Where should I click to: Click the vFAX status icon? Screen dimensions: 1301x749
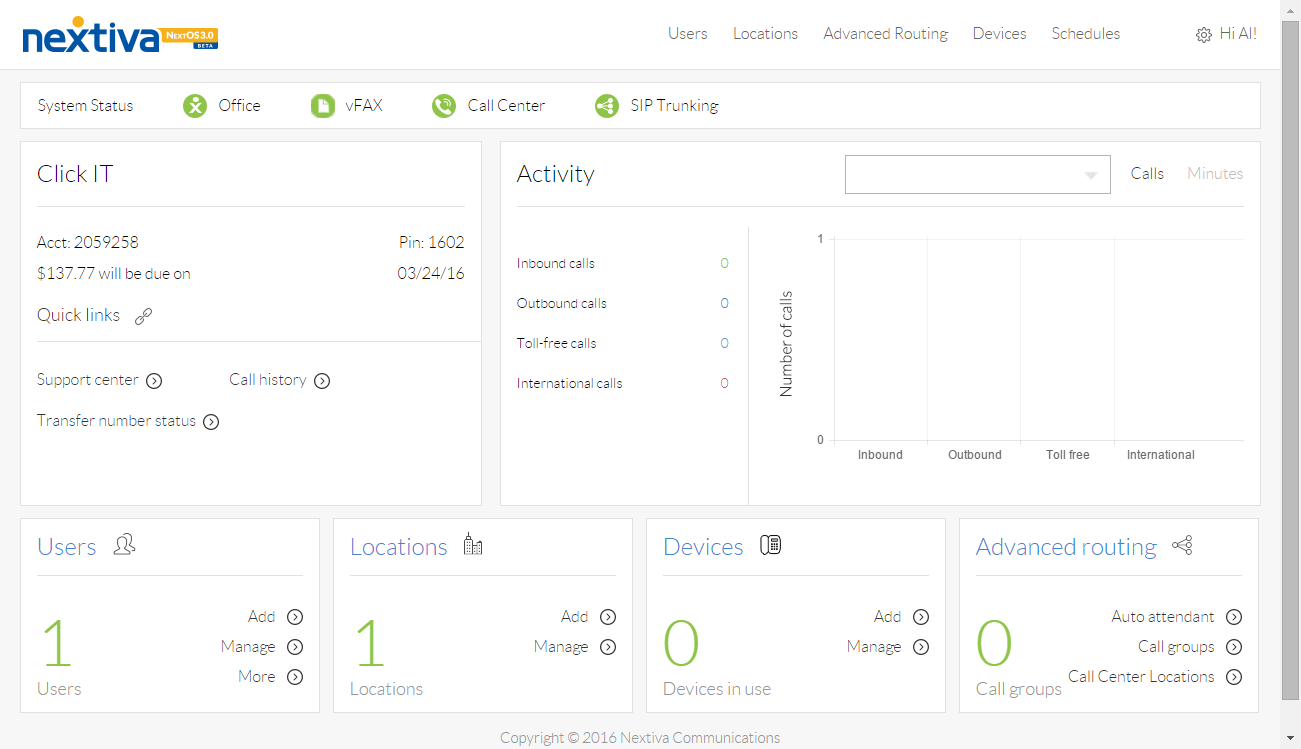(x=322, y=105)
